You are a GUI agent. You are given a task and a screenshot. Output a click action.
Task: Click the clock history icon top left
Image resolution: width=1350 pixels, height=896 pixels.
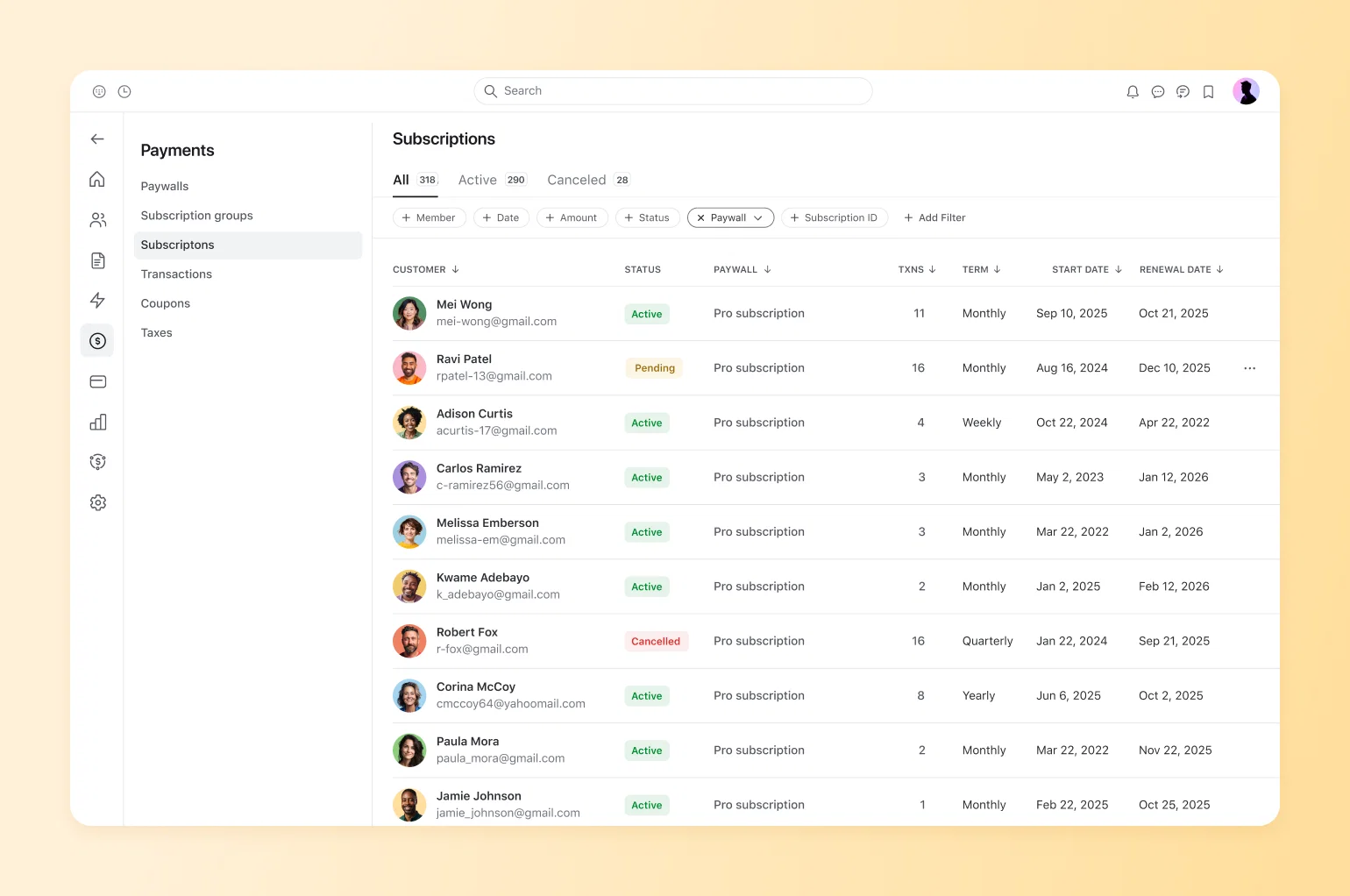point(124,91)
